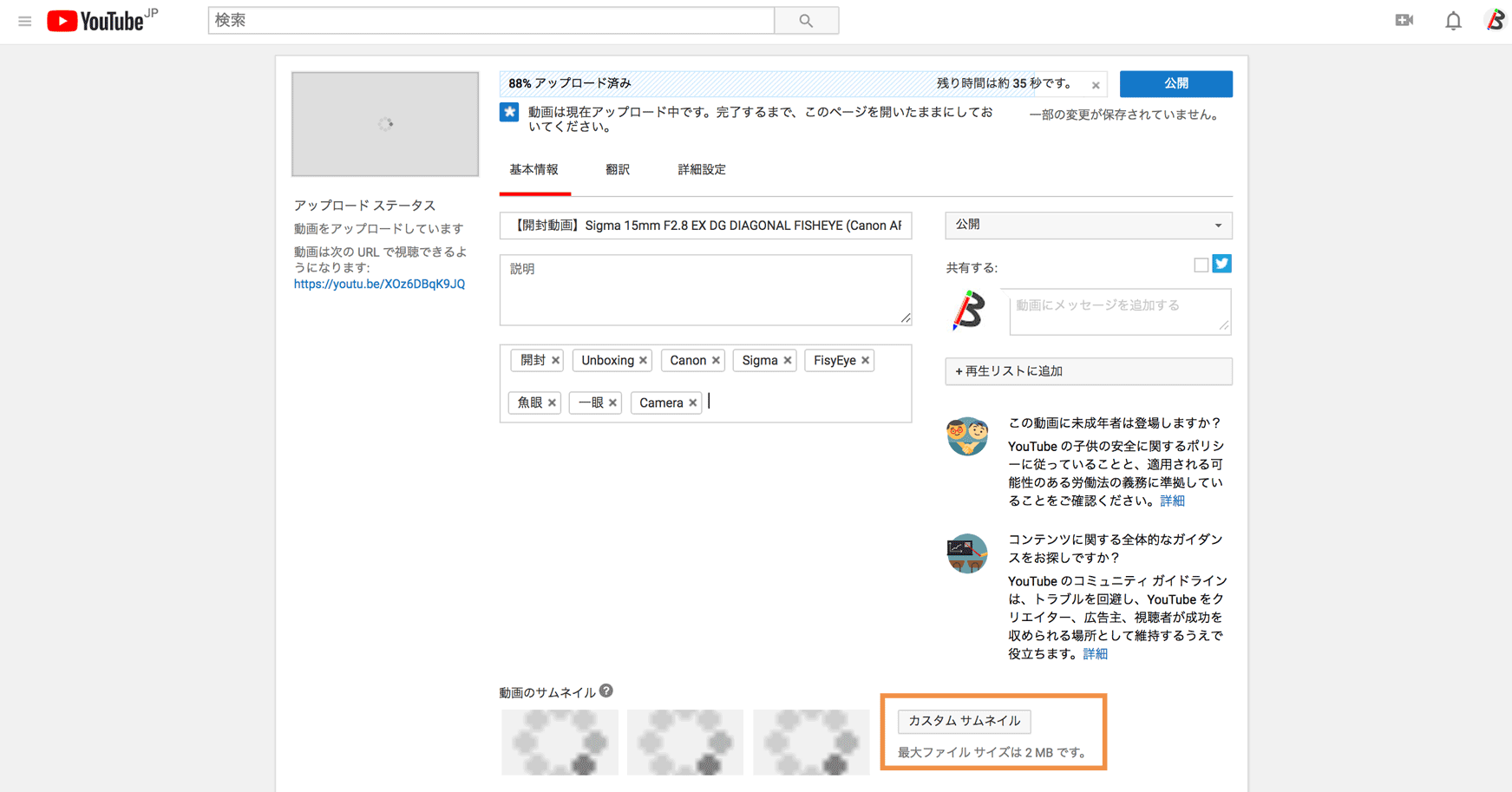Image resolution: width=1512 pixels, height=792 pixels.
Task: Select the first auto-generated thumbnail
Action: [x=560, y=742]
